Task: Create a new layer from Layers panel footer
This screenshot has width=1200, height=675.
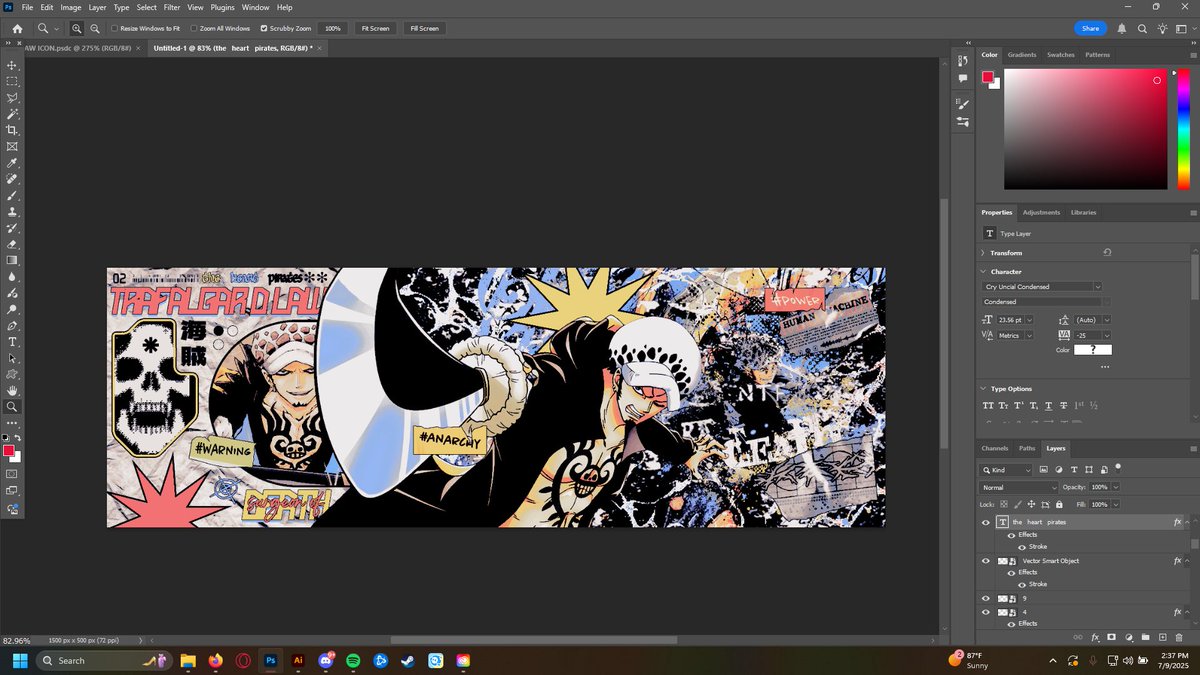Action: [x=1162, y=637]
